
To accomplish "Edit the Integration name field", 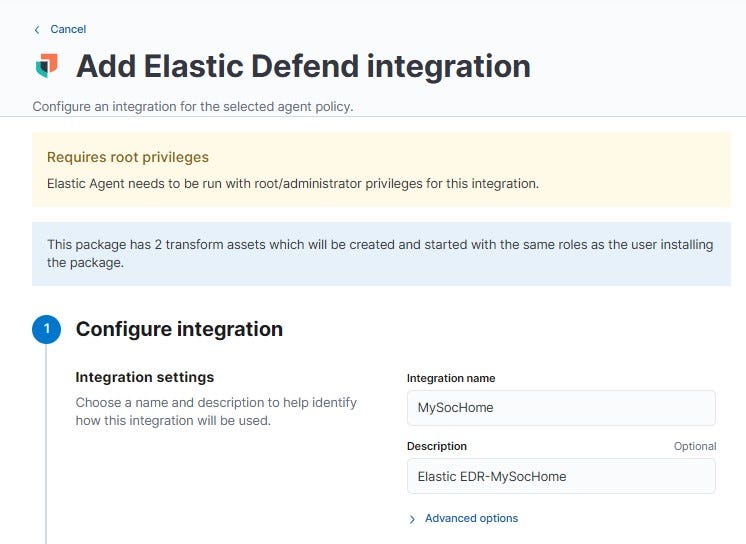I will [561, 408].
